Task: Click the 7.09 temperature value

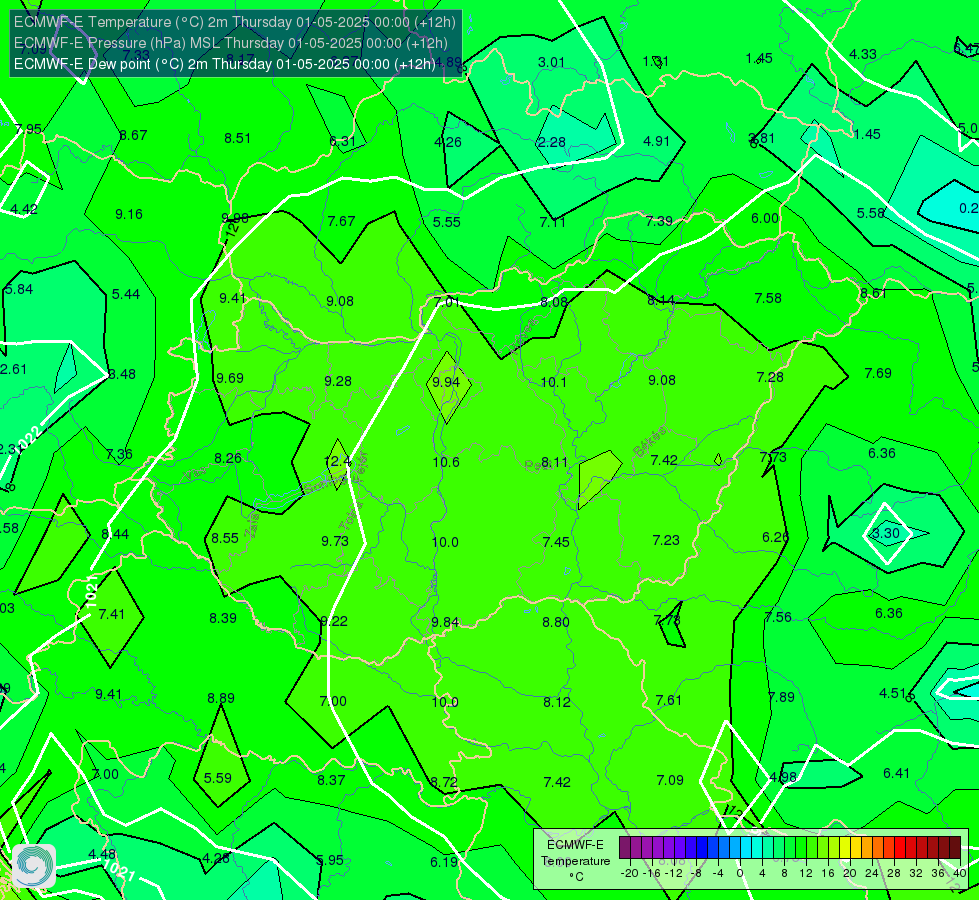Action: pos(670,780)
